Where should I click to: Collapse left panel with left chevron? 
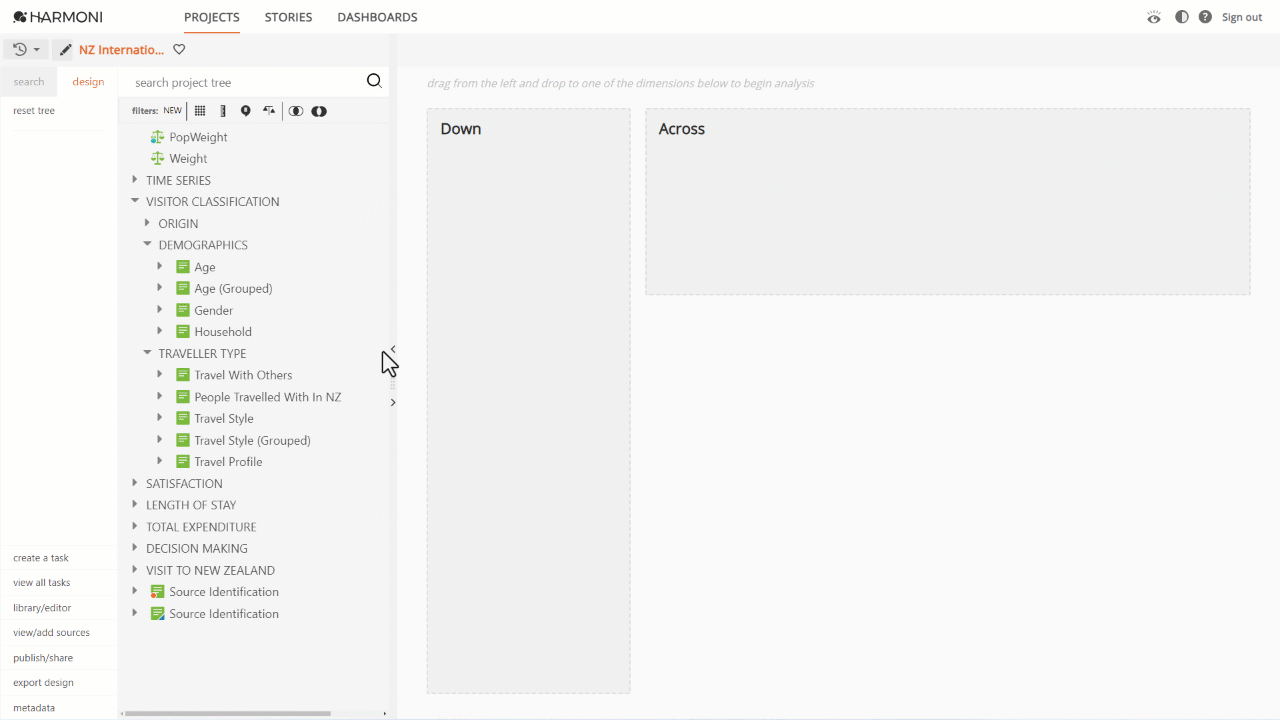[x=393, y=349]
